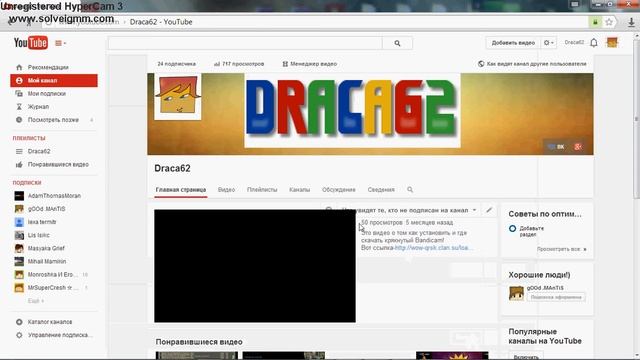Click Как видят канал другие пользователи
Screen dimensions: 640x360
532,64
